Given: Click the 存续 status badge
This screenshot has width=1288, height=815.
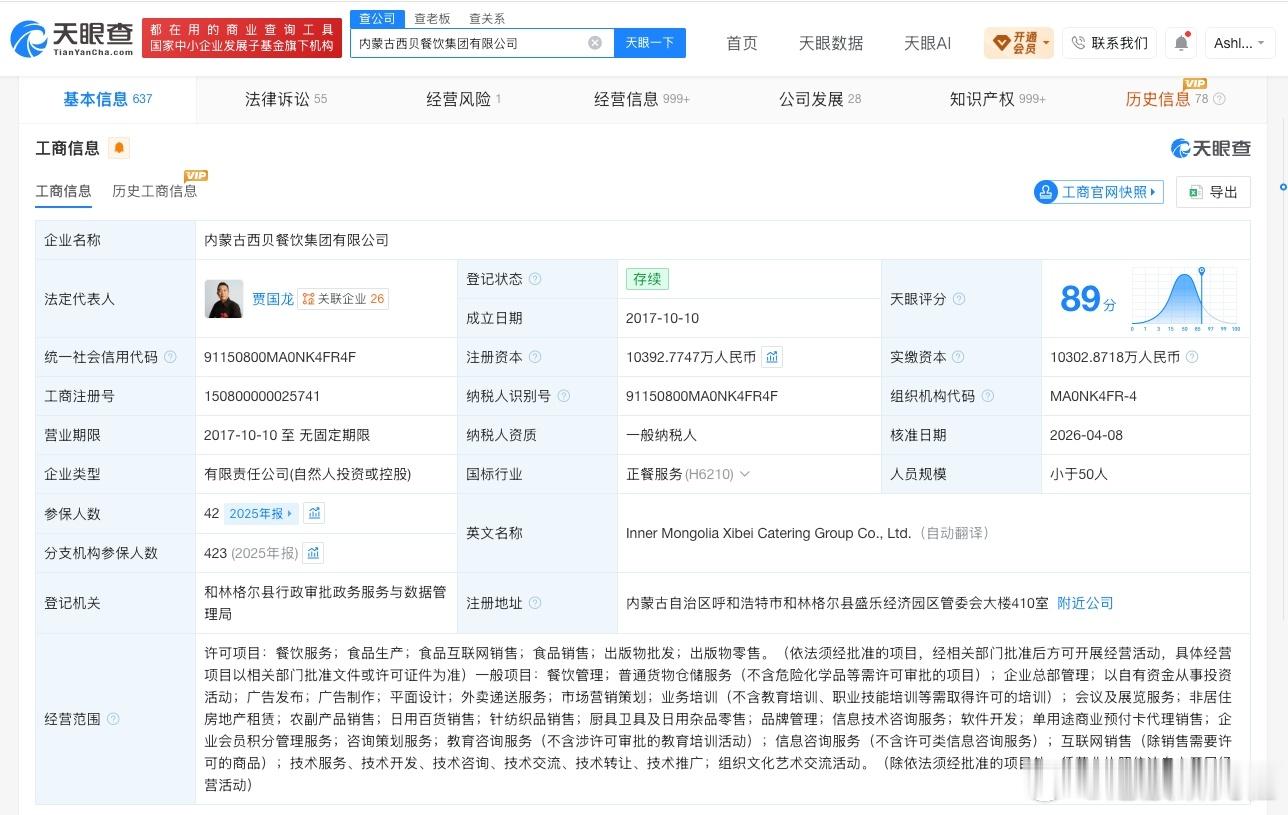Looking at the screenshot, I should click(x=647, y=279).
